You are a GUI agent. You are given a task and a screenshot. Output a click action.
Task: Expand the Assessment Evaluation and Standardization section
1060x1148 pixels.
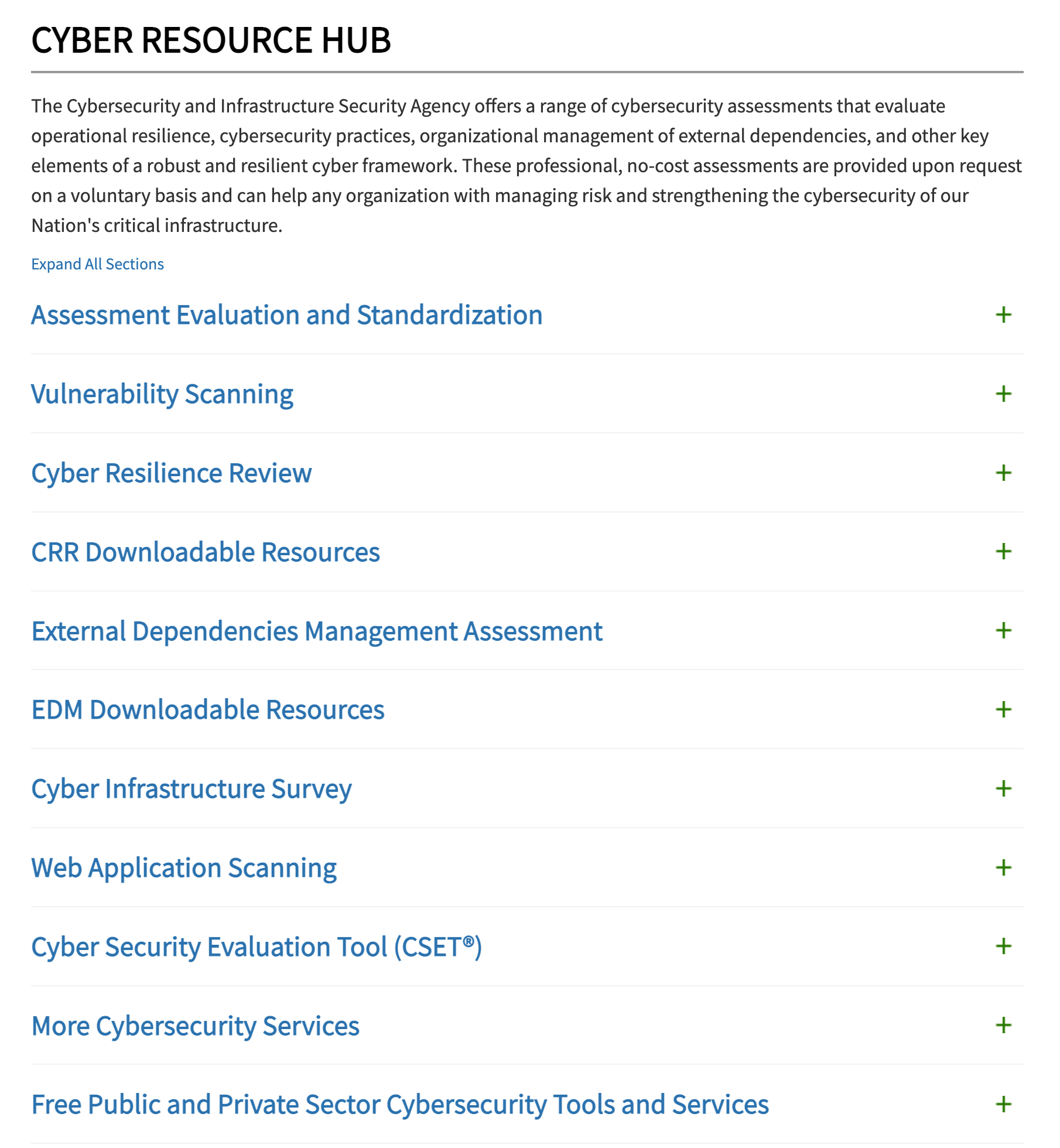click(x=1003, y=315)
